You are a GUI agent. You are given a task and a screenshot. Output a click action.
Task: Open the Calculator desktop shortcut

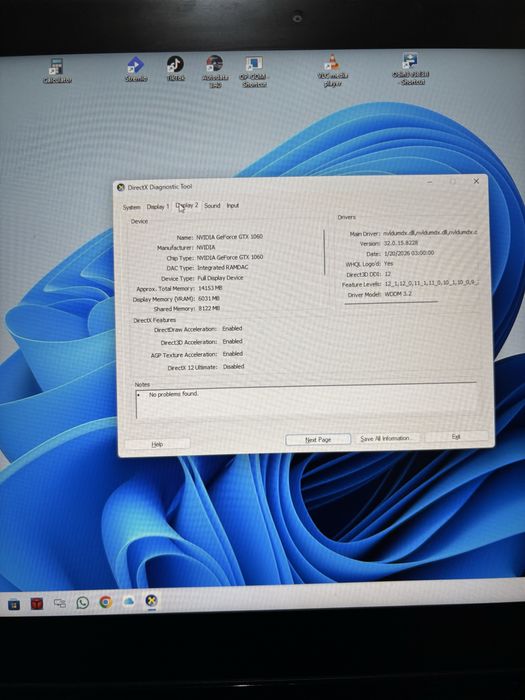click(57, 71)
